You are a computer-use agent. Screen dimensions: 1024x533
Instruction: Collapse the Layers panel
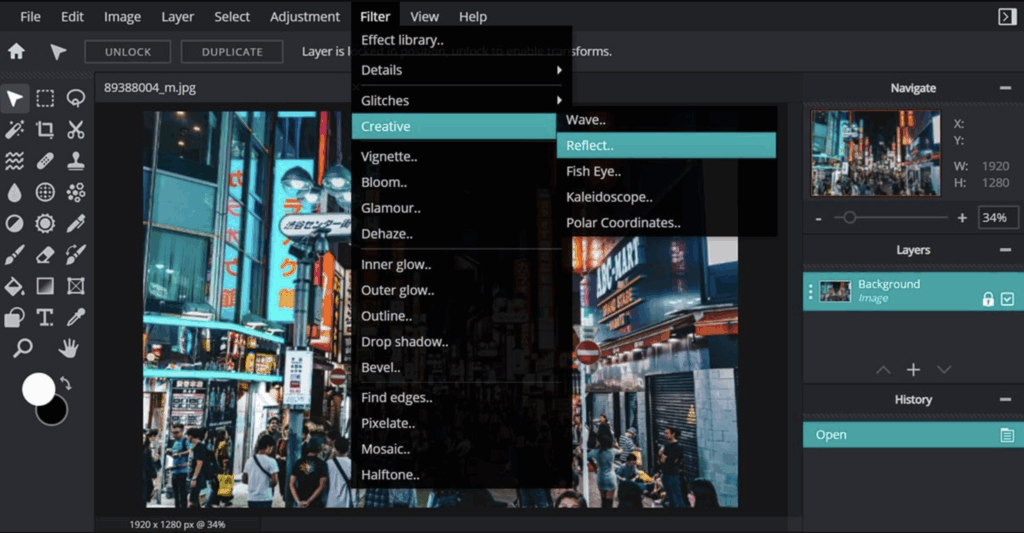click(x=1005, y=250)
